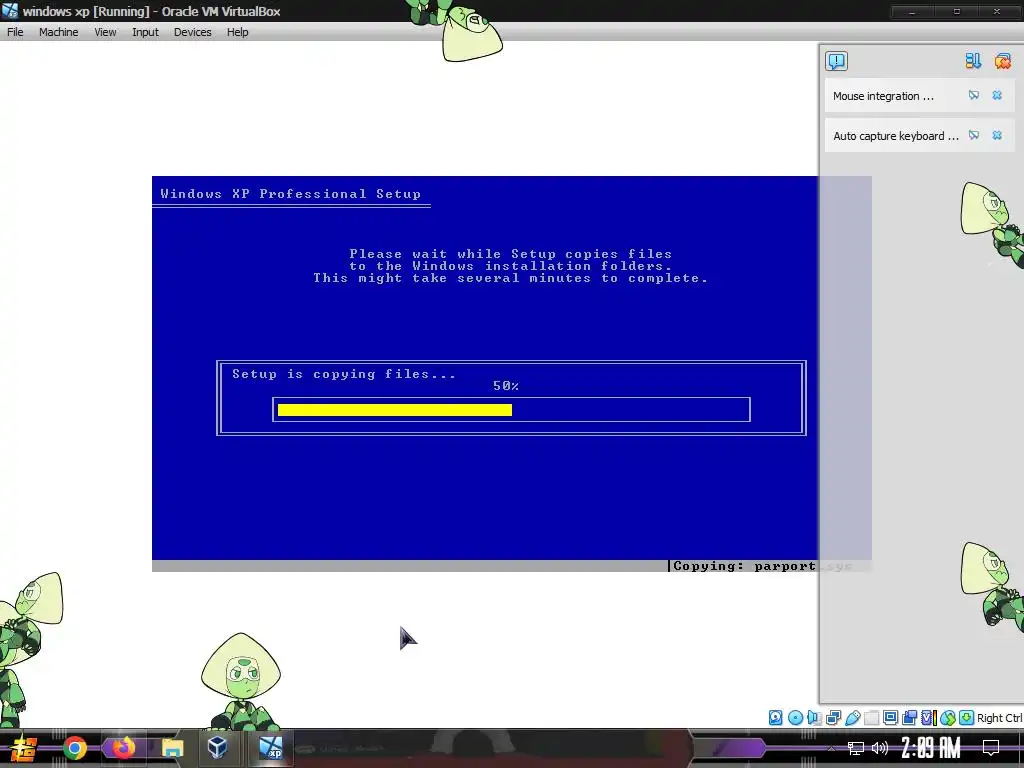Switch to the xp VM taskbar button
The height and width of the screenshot is (768, 1024).
(270, 748)
